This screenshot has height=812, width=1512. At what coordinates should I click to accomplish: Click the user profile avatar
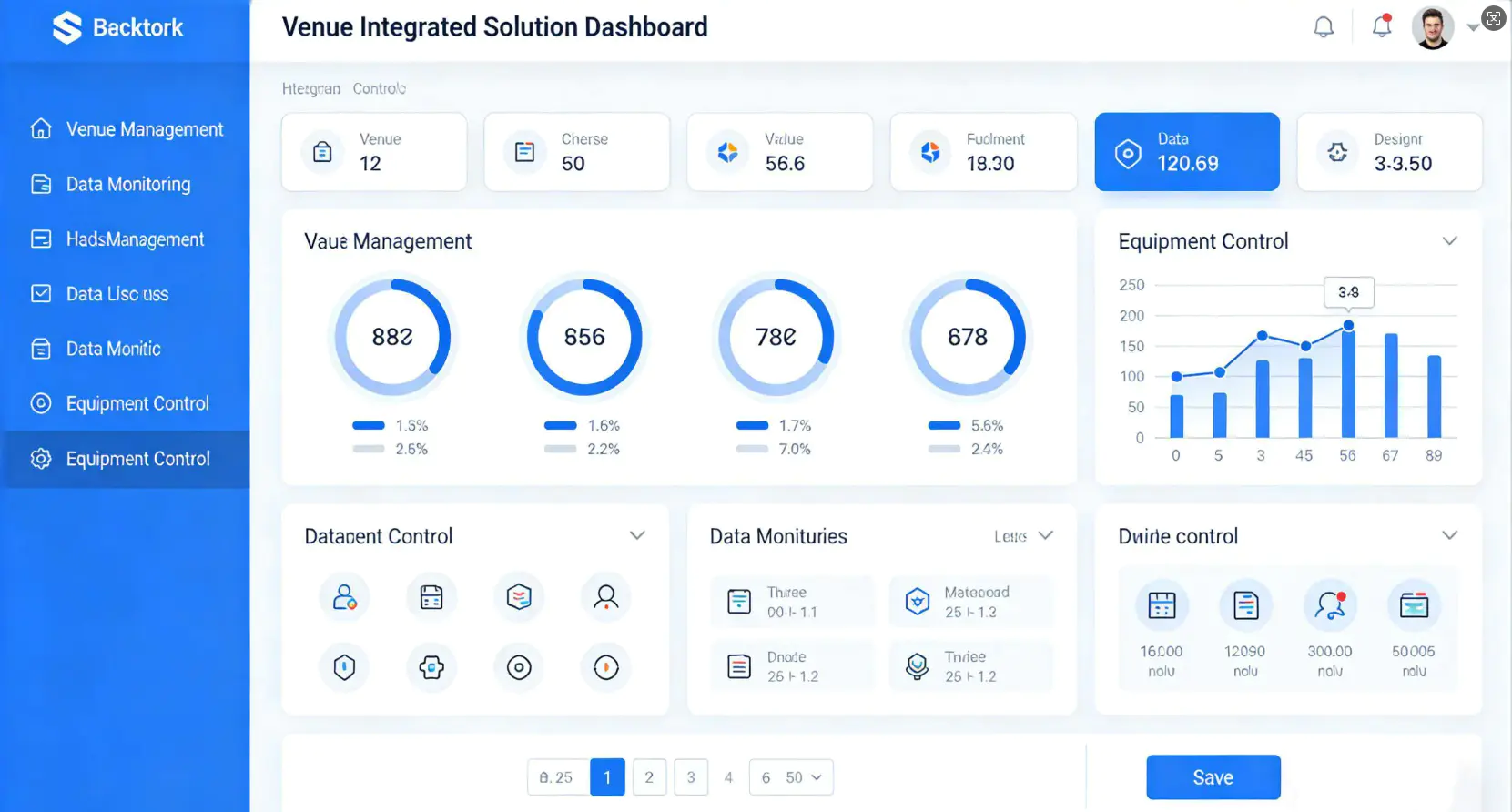(1432, 28)
